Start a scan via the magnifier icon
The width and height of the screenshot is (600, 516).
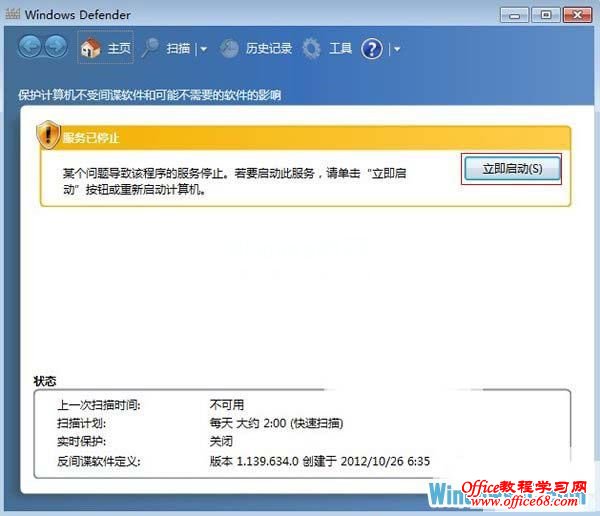click(150, 48)
